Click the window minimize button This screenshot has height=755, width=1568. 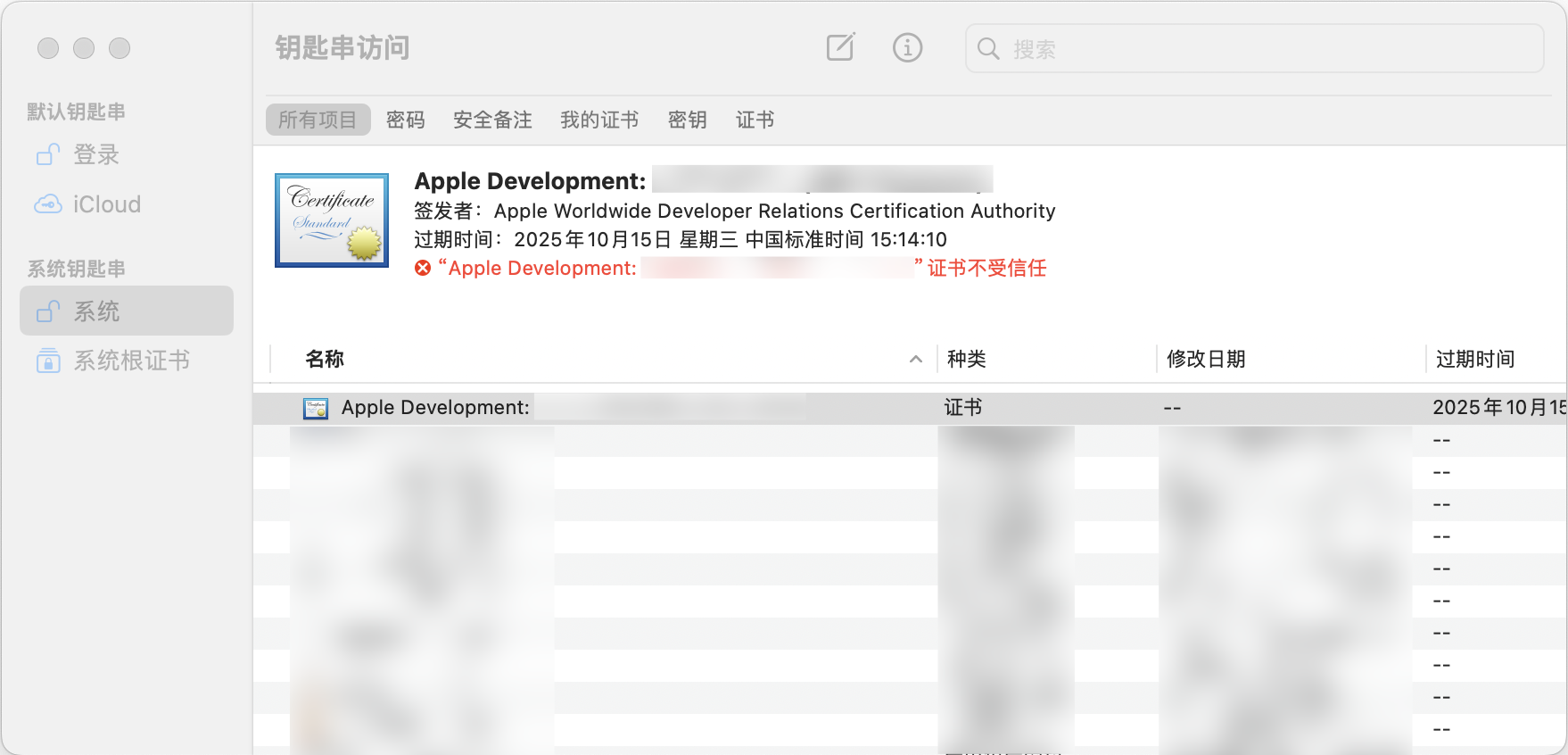tap(84, 48)
